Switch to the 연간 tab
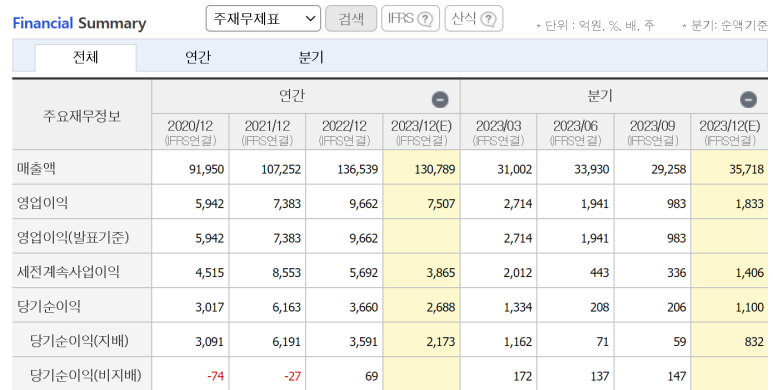The height and width of the screenshot is (390, 773). point(198,58)
